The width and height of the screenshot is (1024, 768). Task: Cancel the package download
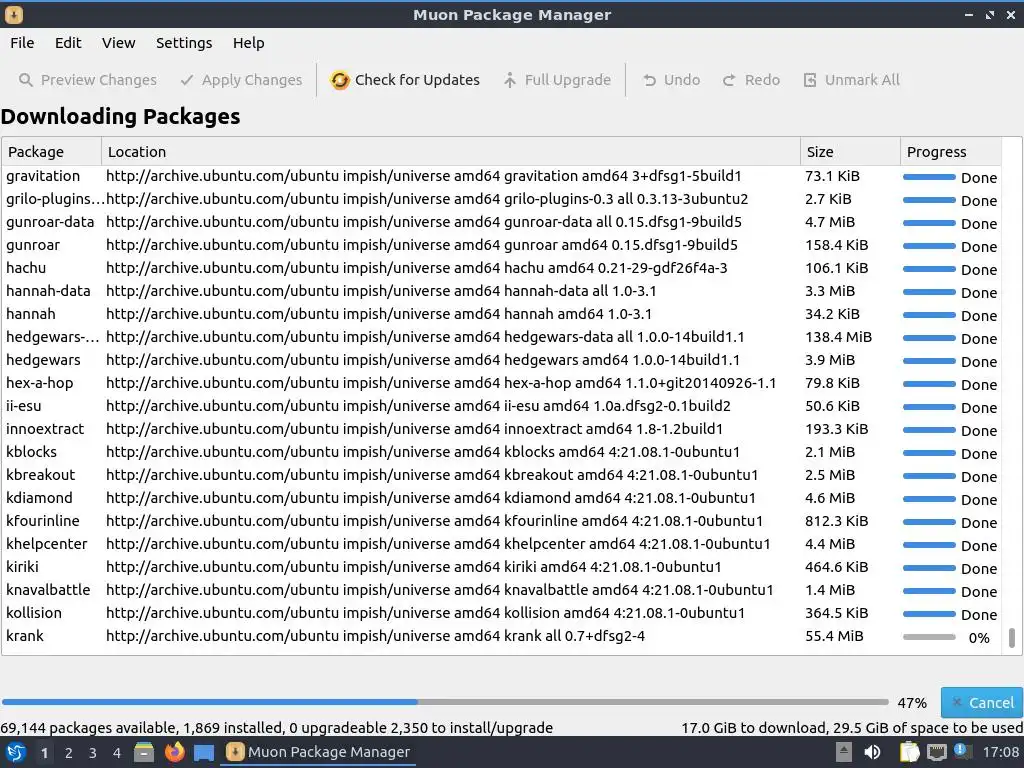[982, 703]
